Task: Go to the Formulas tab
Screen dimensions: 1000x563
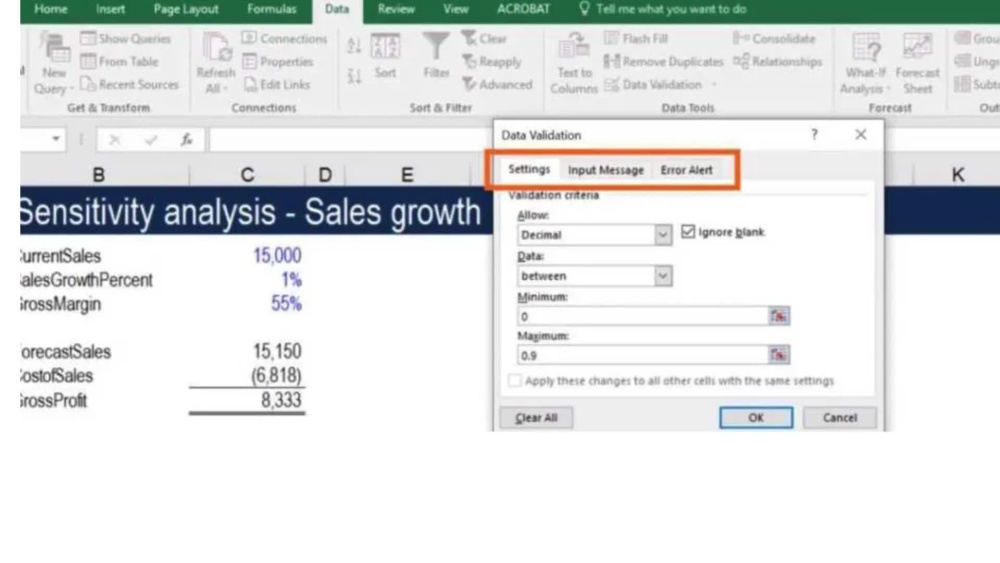Action: point(272,10)
